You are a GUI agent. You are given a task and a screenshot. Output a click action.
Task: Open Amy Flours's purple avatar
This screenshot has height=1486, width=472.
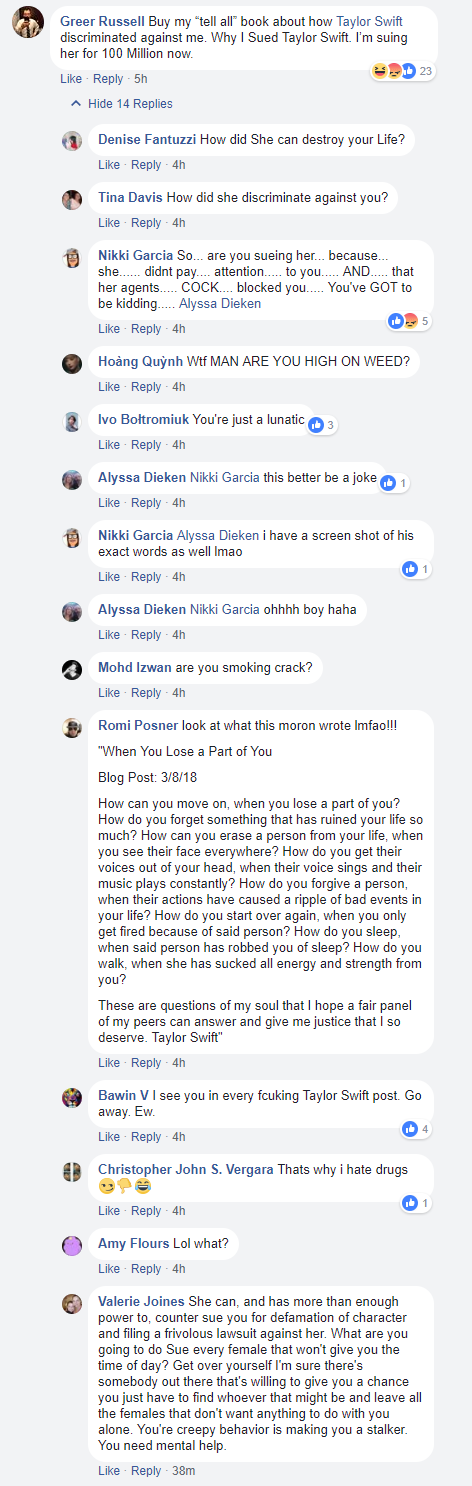click(72, 1245)
